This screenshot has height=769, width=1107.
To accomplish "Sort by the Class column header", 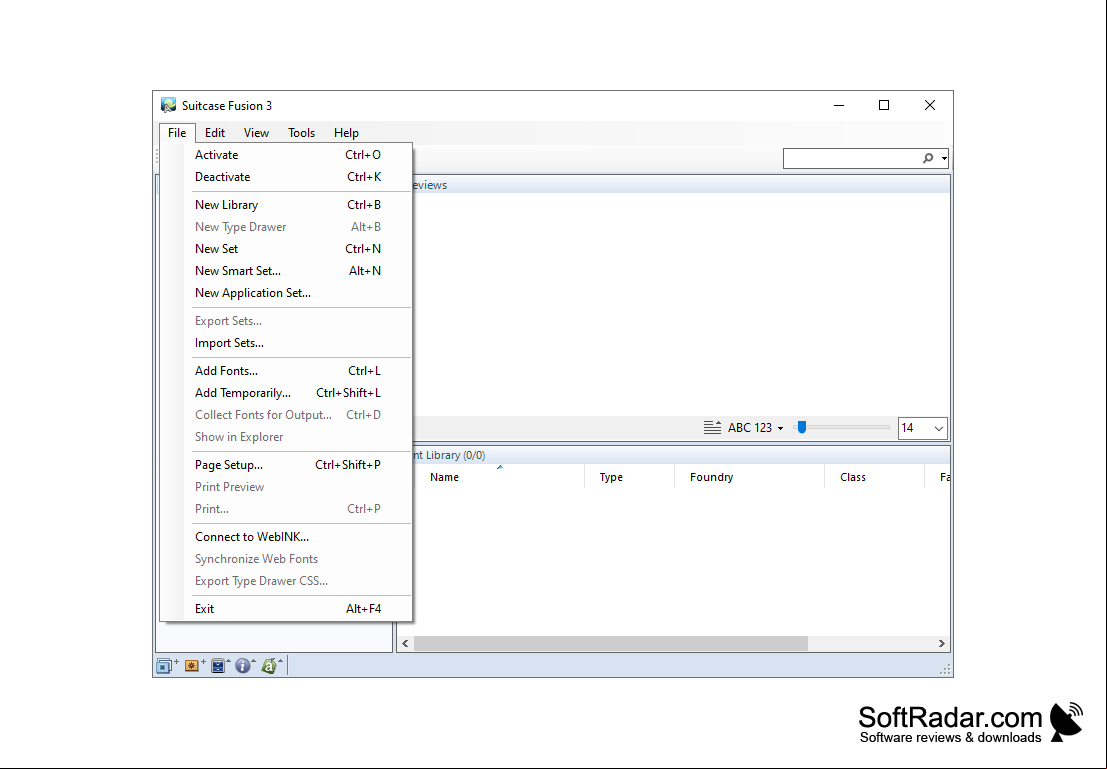I will pos(874,477).
